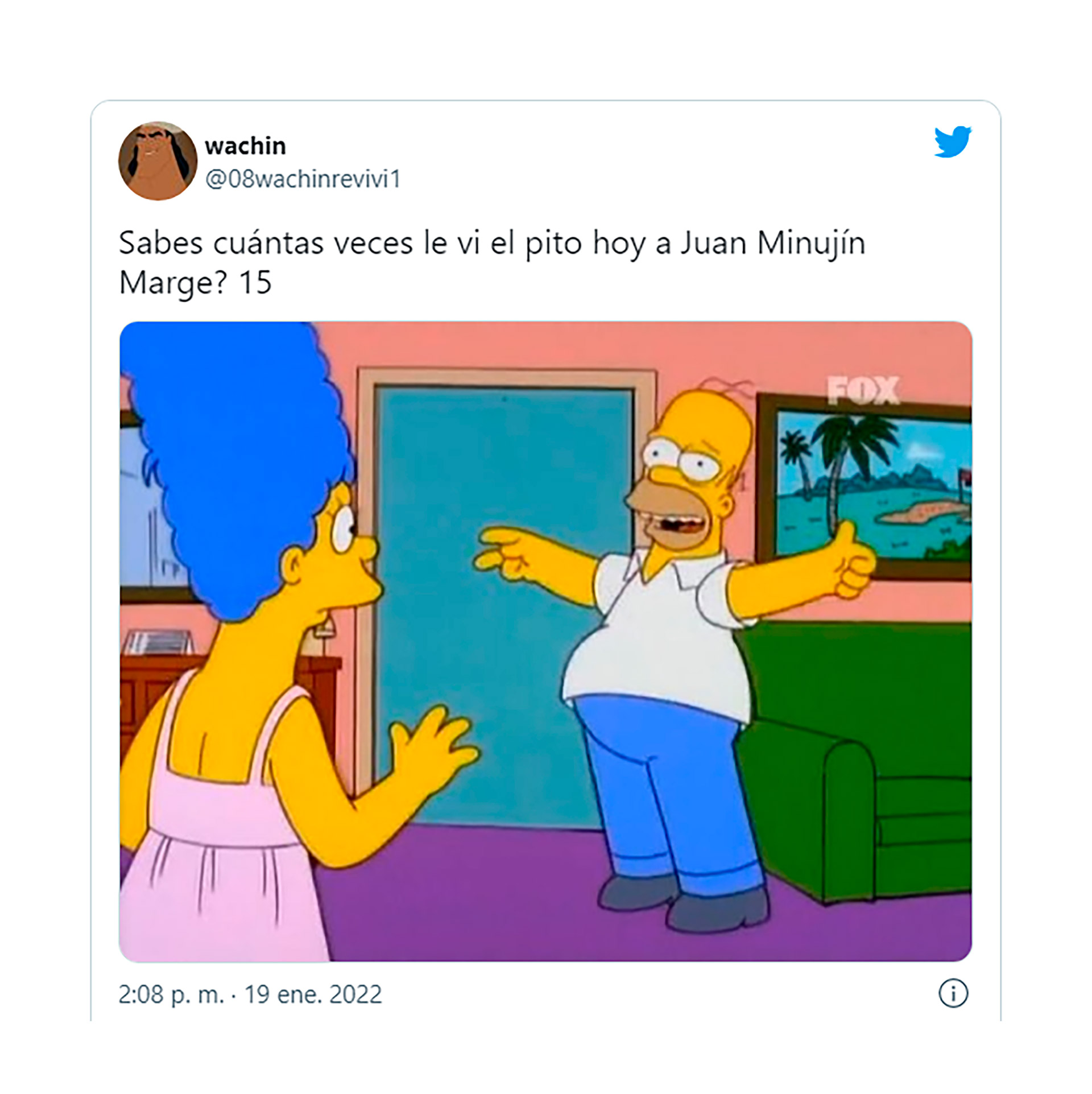Screen dimensions: 1092x1094
Task: Click the FOX watermark in the image
Action: coord(863,391)
